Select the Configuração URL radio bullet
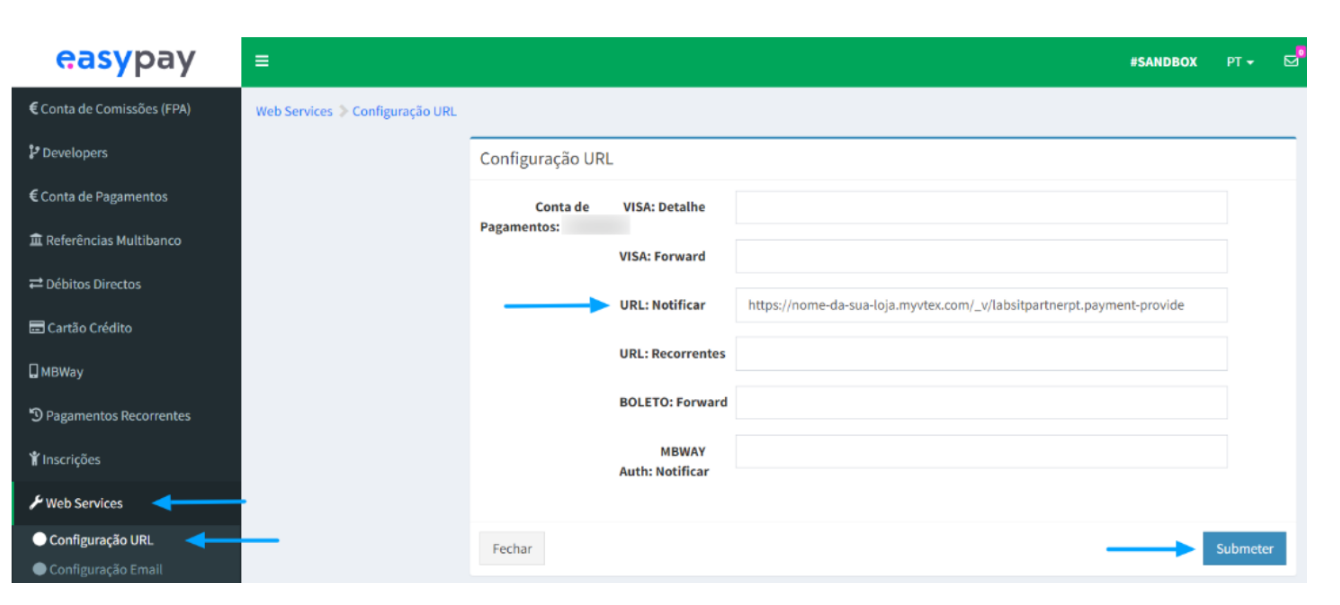 click(x=39, y=539)
